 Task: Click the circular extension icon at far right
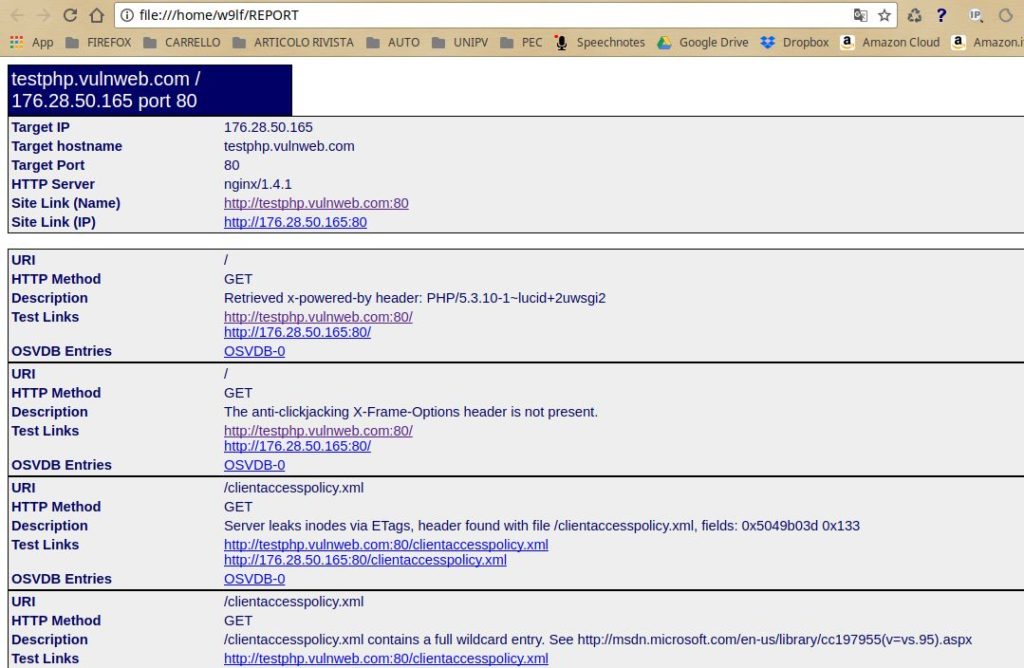pos(1006,15)
